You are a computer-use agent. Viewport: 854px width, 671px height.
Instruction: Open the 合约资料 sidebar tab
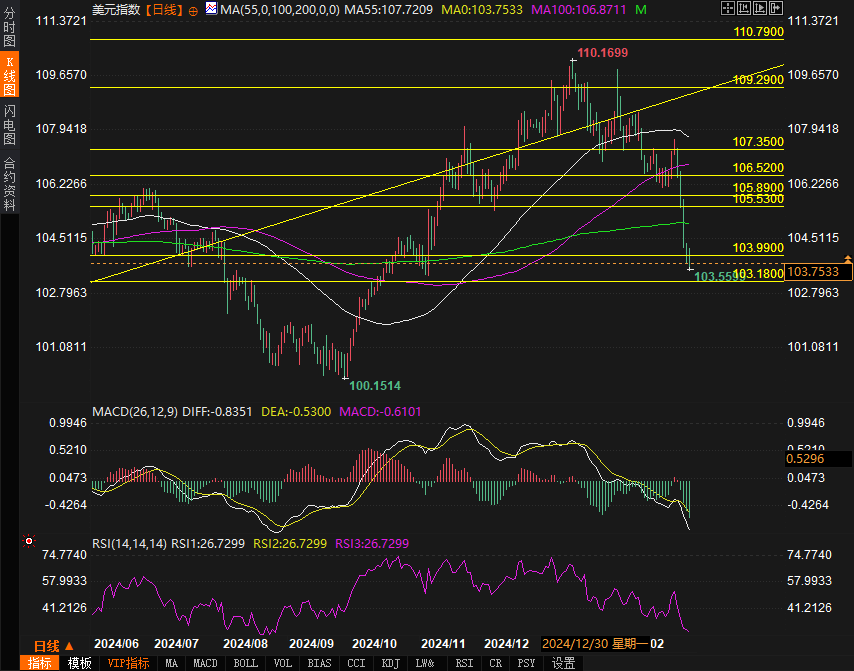coord(9,183)
